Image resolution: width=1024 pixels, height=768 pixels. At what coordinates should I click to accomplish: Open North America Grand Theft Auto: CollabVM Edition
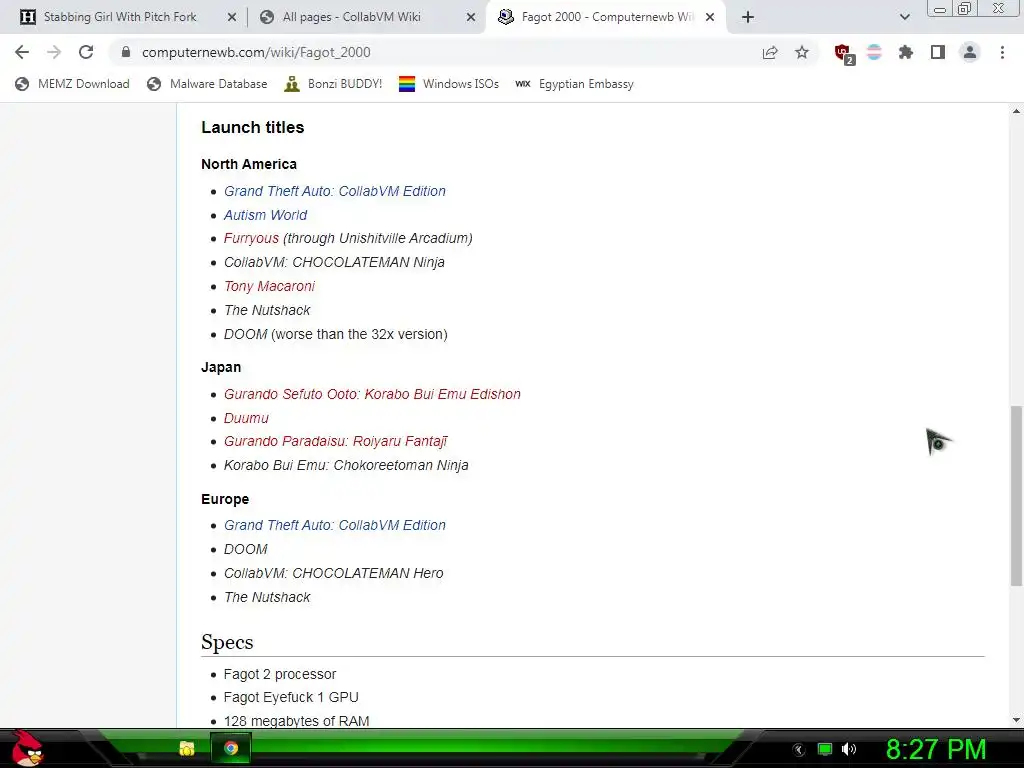(x=335, y=191)
